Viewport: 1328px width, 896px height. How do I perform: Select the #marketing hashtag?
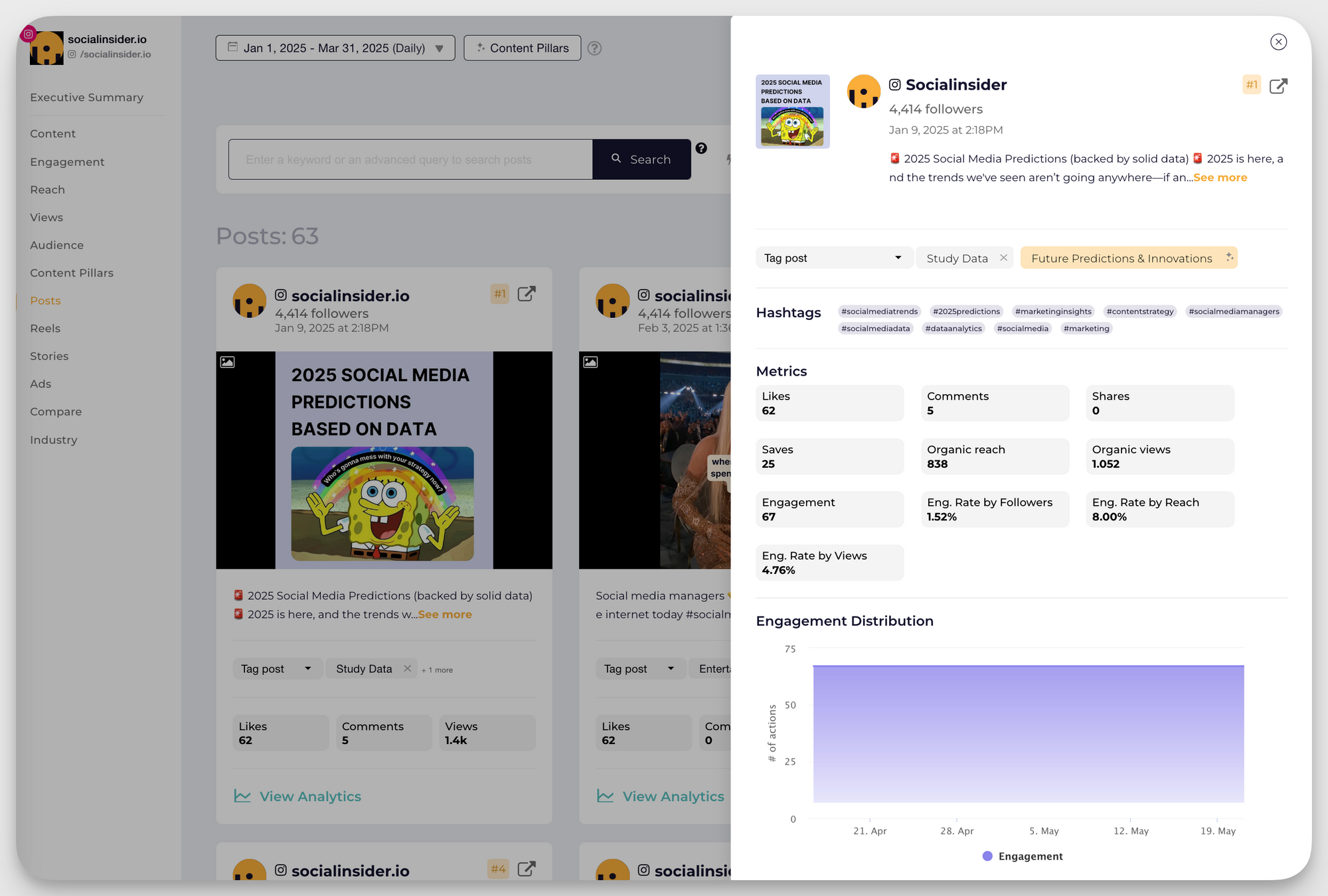pyautogui.click(x=1086, y=329)
